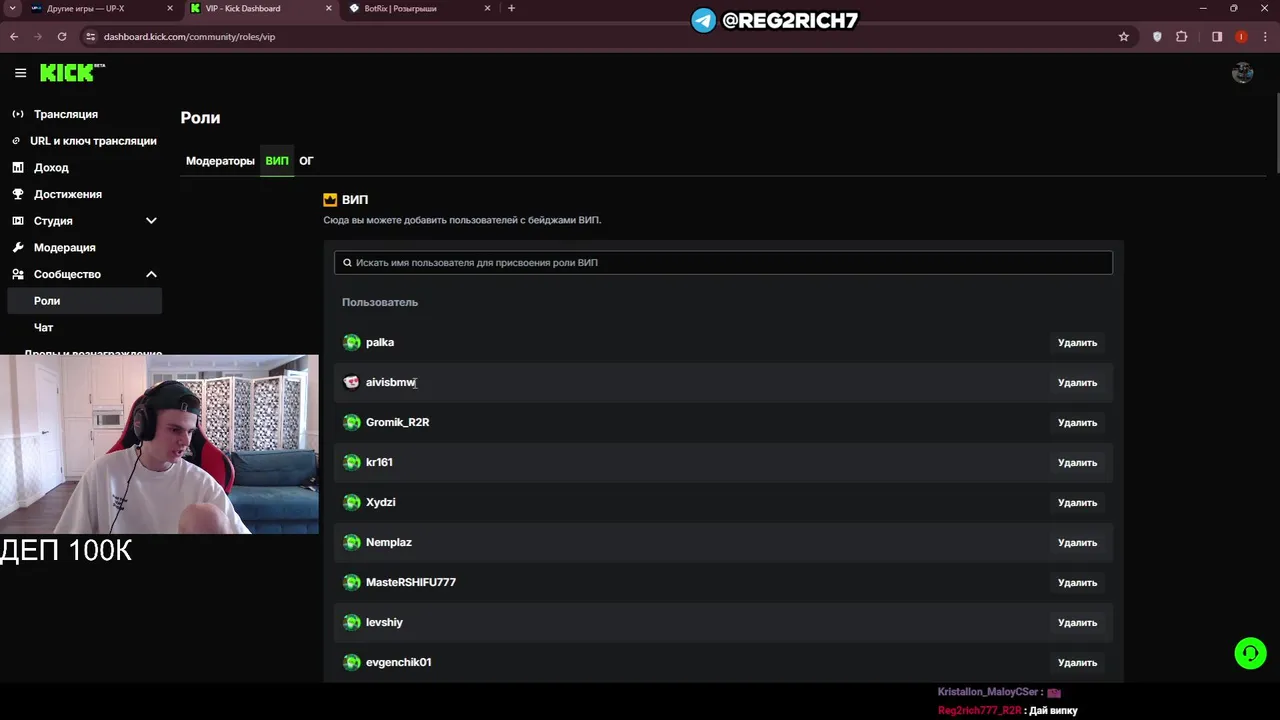Focus the VIP username search field
Viewport: 1280px width, 720px height.
(x=723, y=263)
